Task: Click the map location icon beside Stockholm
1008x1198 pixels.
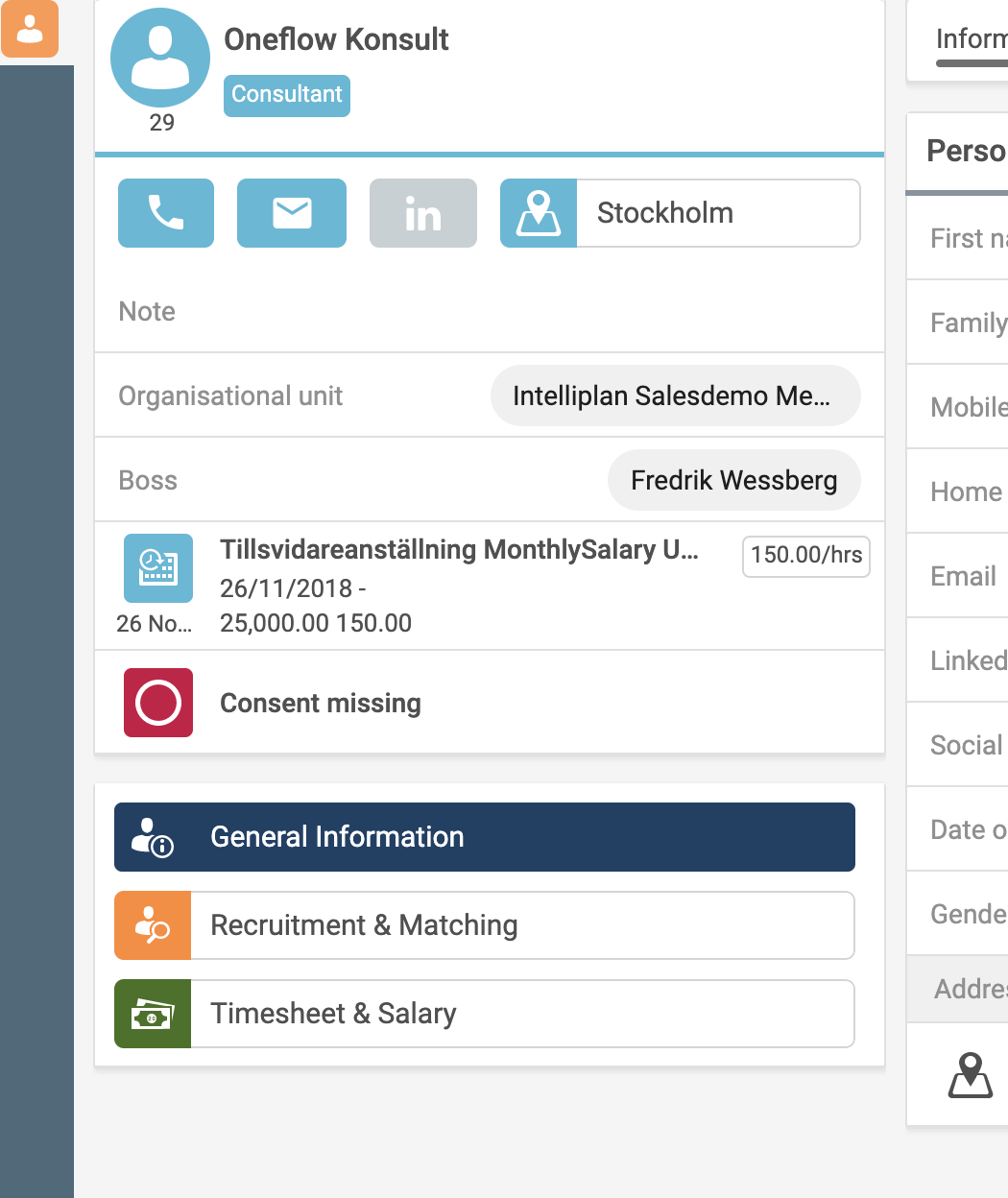Action: [x=539, y=213]
